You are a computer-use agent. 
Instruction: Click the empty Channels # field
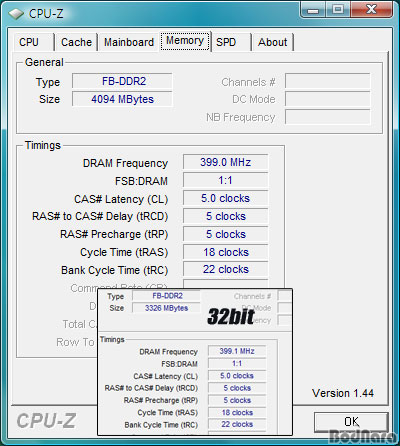pos(328,82)
